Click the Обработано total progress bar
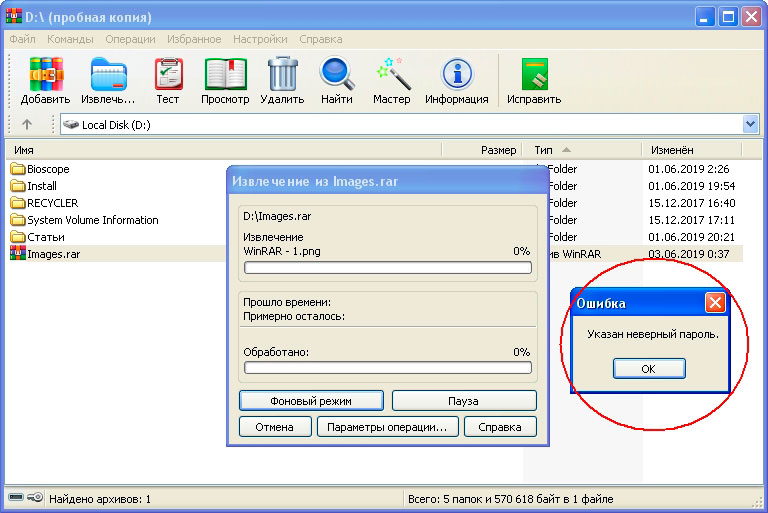Screen dimensions: 768x513 pyautogui.click(x=388, y=368)
